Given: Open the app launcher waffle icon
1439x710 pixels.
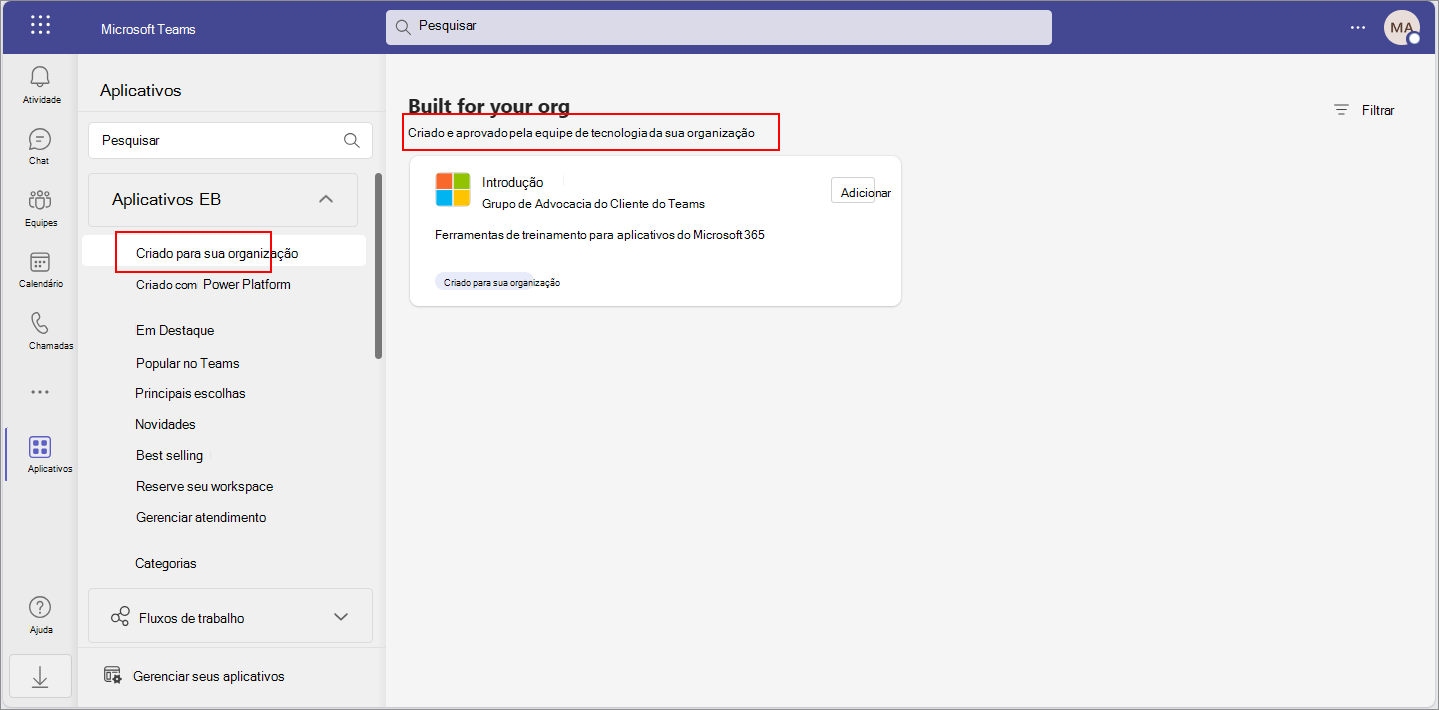Looking at the screenshot, I should (x=40, y=26).
